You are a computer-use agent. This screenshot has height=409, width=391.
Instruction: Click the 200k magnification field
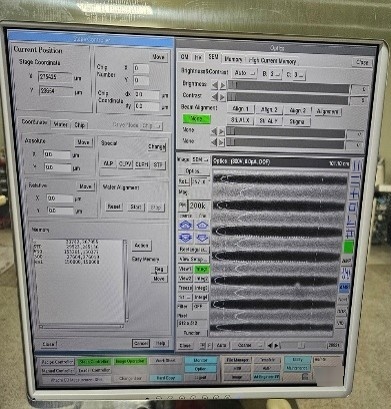pyautogui.click(x=199, y=206)
